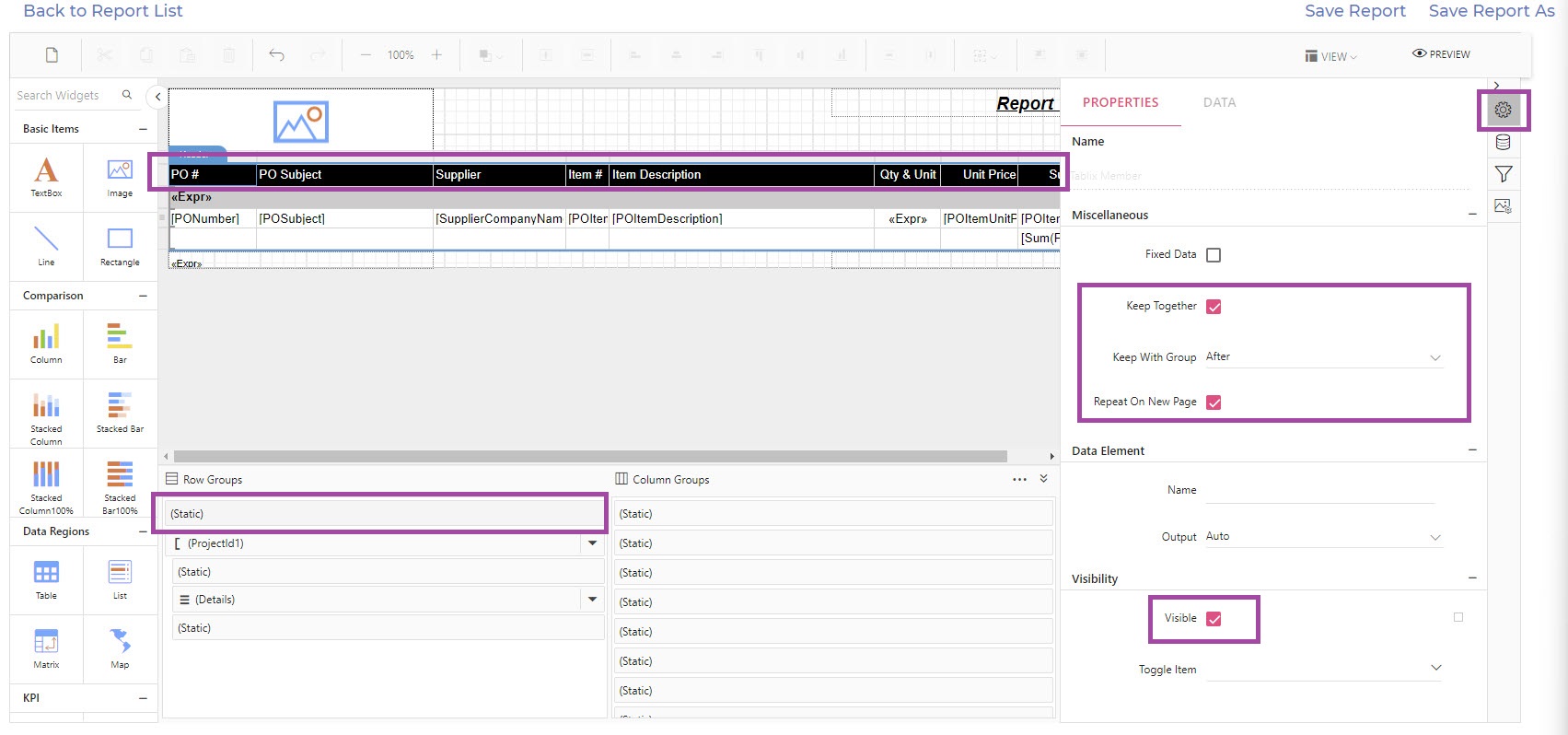Open the data source database icon

[1504, 142]
